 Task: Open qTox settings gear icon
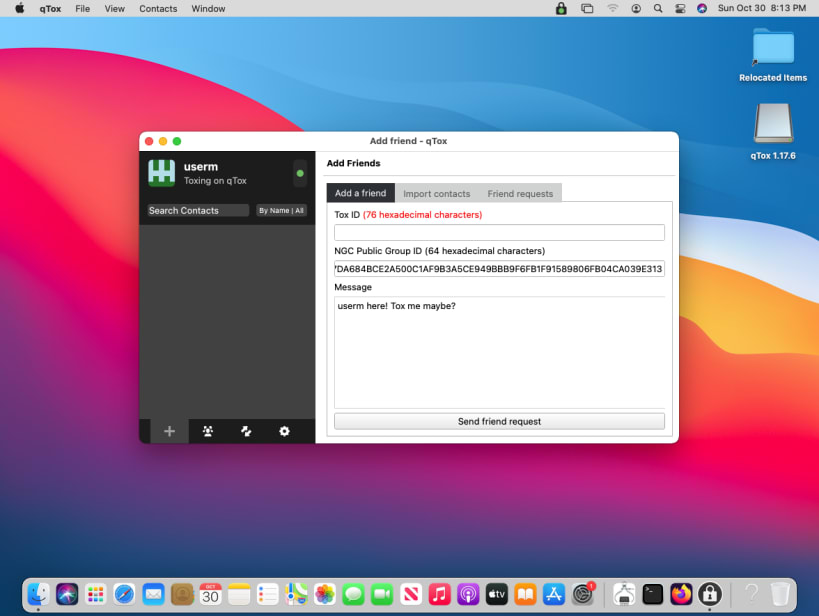(x=284, y=431)
